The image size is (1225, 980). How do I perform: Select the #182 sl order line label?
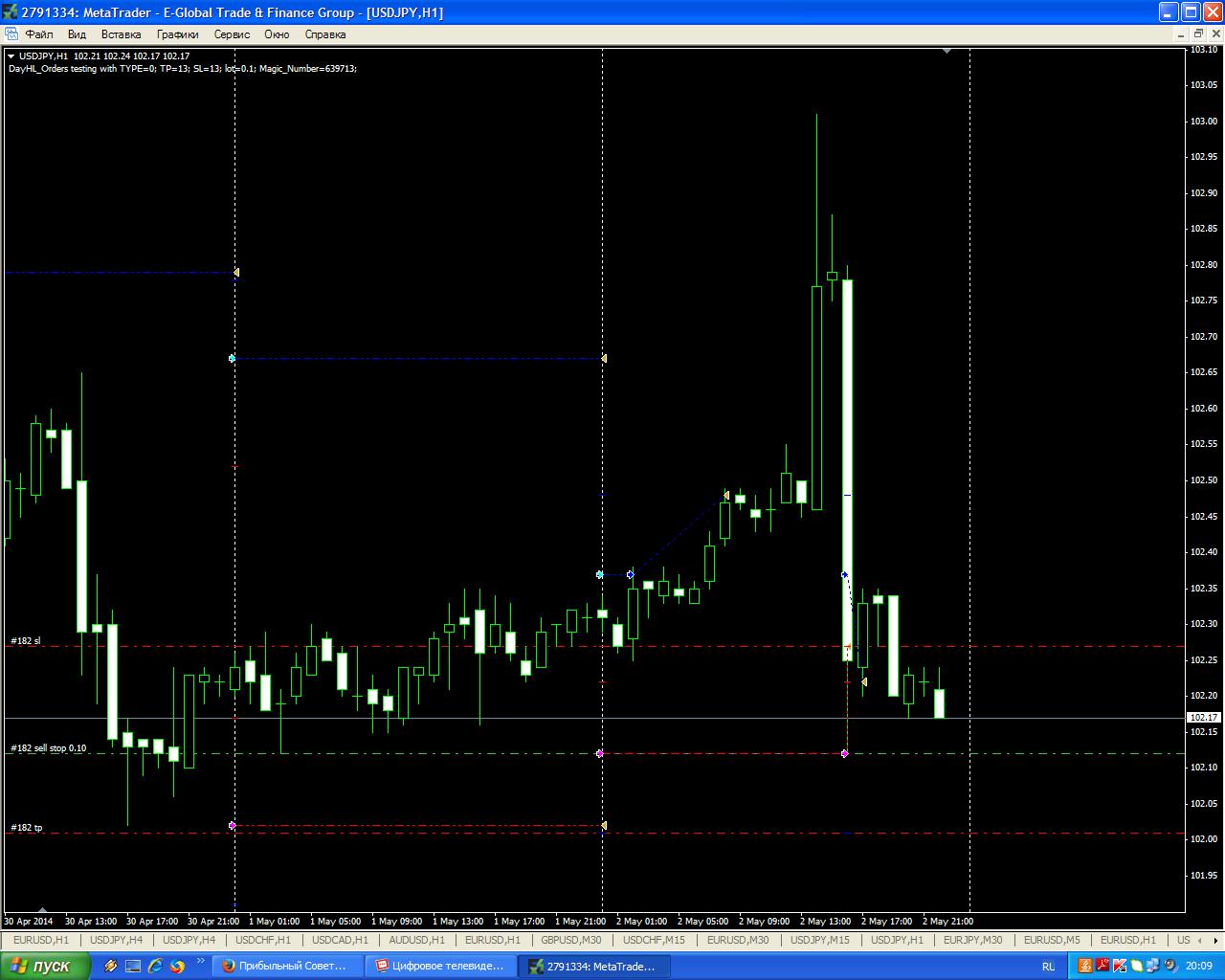26,640
